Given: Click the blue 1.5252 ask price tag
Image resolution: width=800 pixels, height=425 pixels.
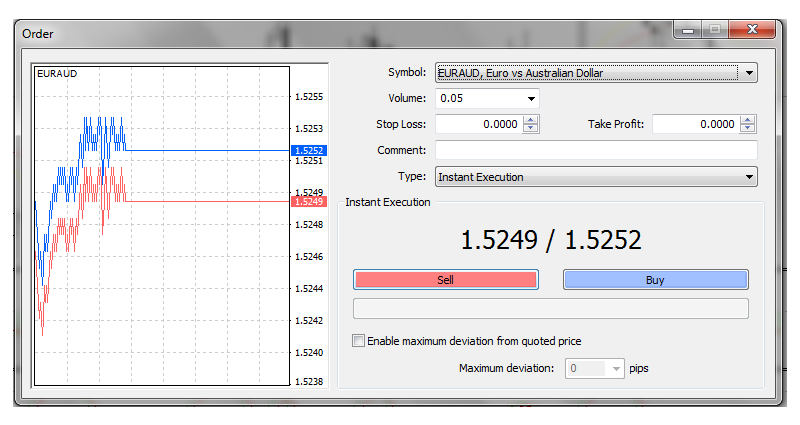Looking at the screenshot, I should pos(309,151).
